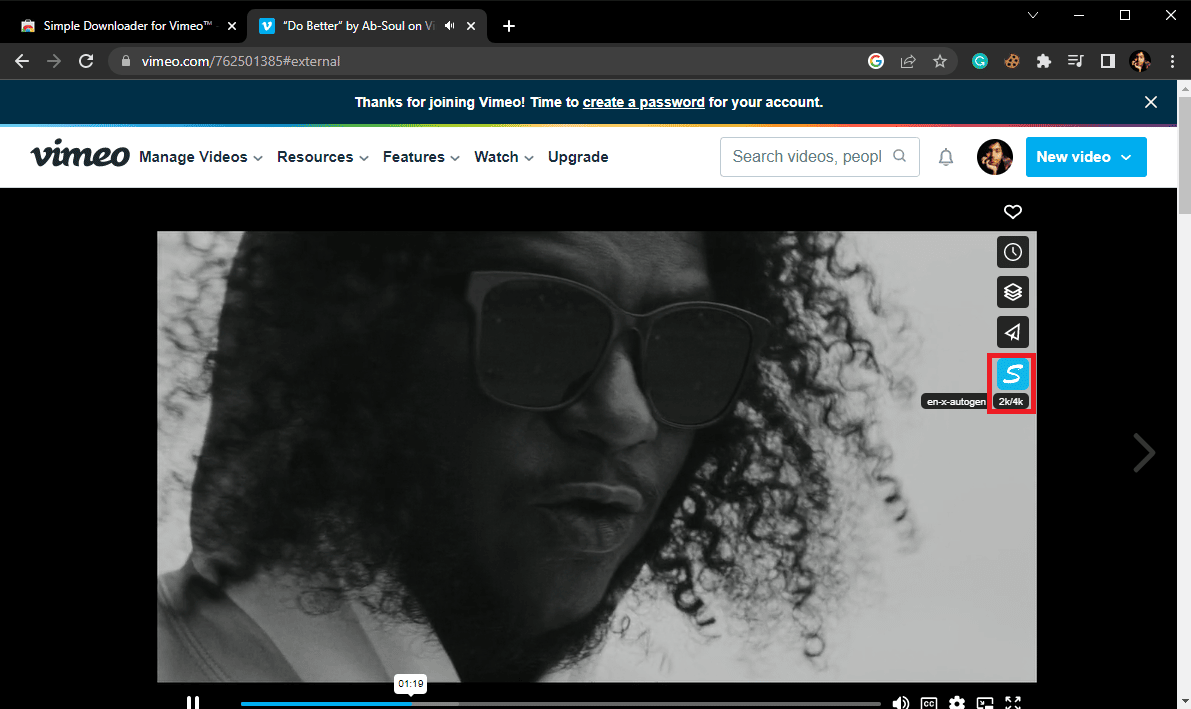Expand the Resources menu
The height and width of the screenshot is (709, 1191).
(323, 157)
